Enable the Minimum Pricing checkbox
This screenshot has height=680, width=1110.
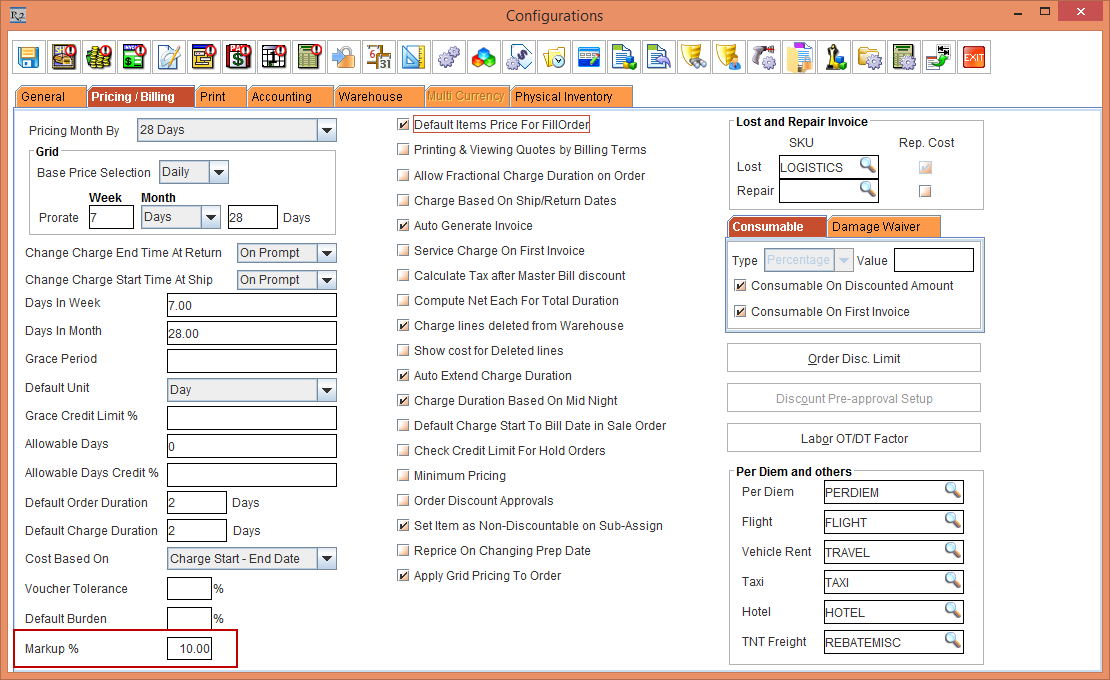tap(404, 476)
